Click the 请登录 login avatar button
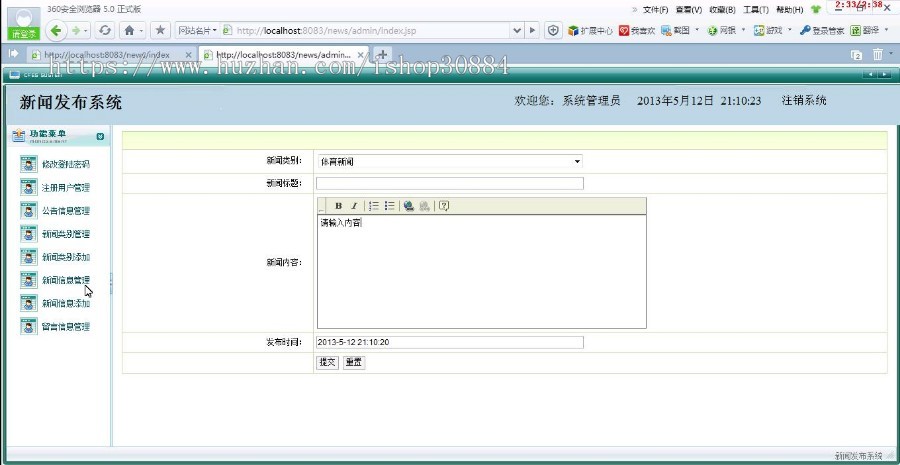This screenshot has height=465, width=900. [24, 24]
